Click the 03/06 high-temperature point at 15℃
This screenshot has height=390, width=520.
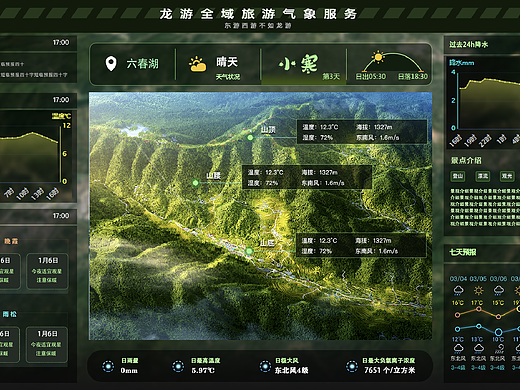pos(498,316)
